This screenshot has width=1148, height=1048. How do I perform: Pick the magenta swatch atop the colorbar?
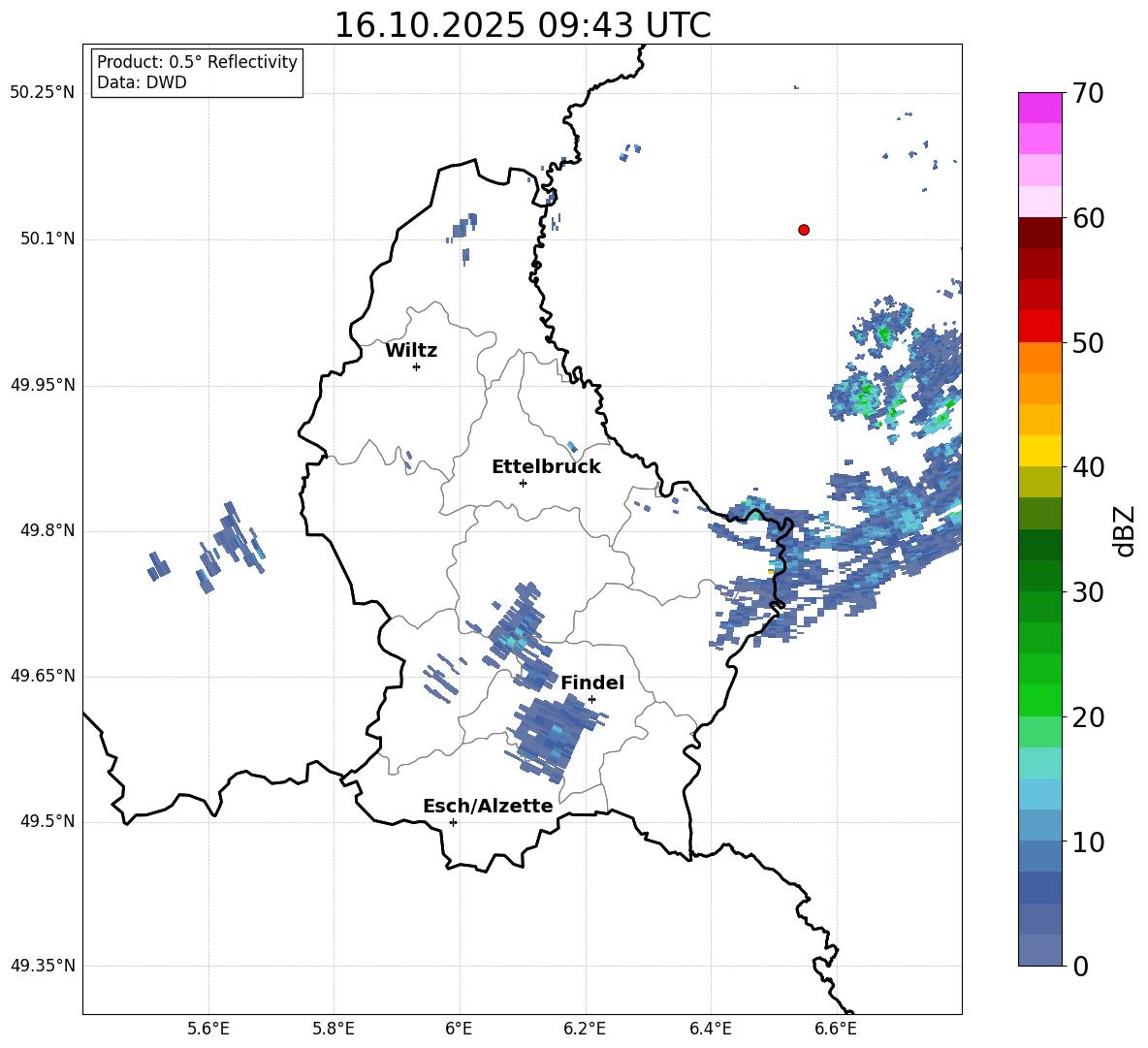coord(1039,109)
